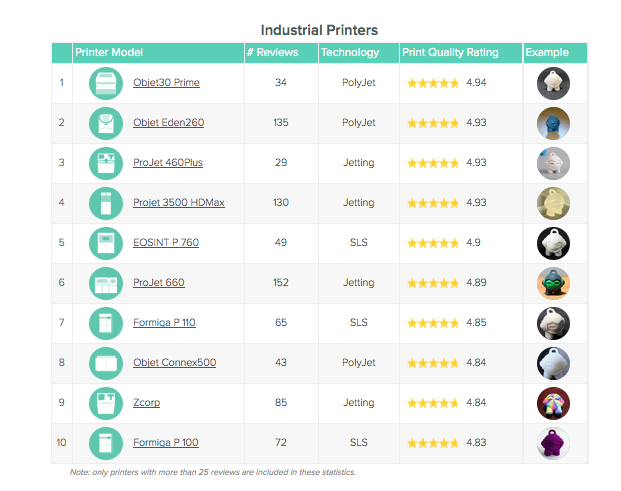
Task: Open the Objet Eden260 link
Action: pos(169,122)
